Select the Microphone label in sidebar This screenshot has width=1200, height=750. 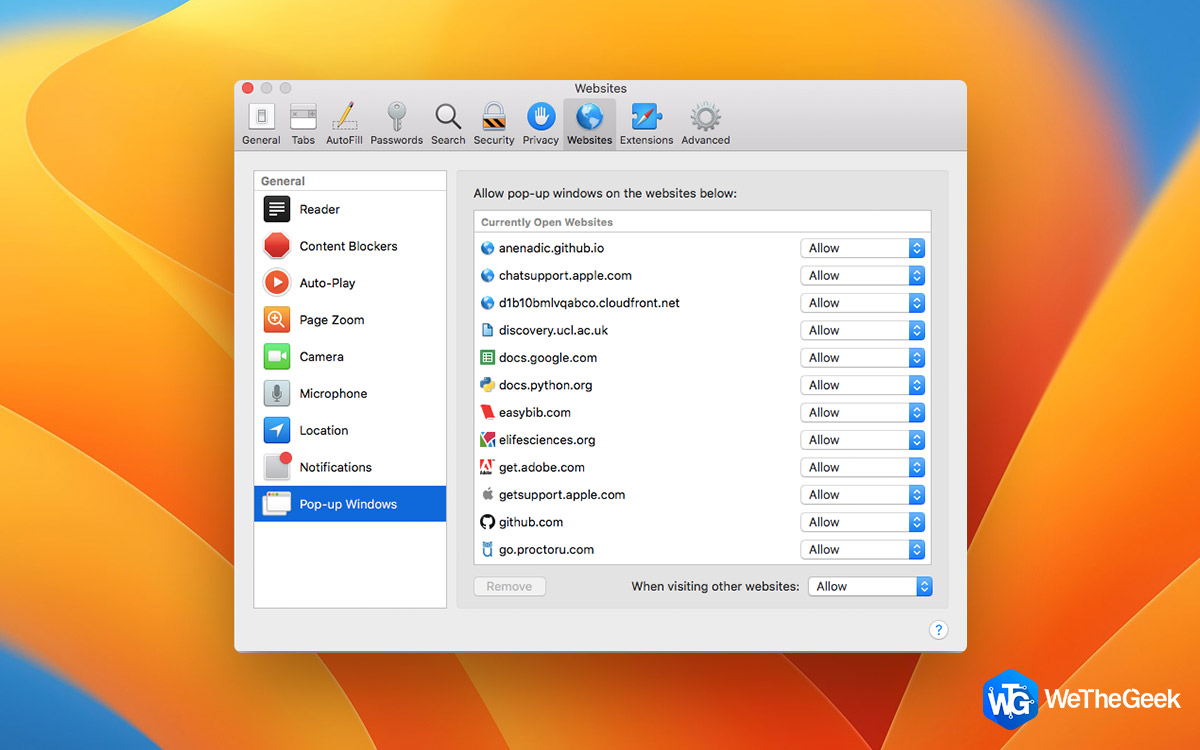(x=334, y=394)
